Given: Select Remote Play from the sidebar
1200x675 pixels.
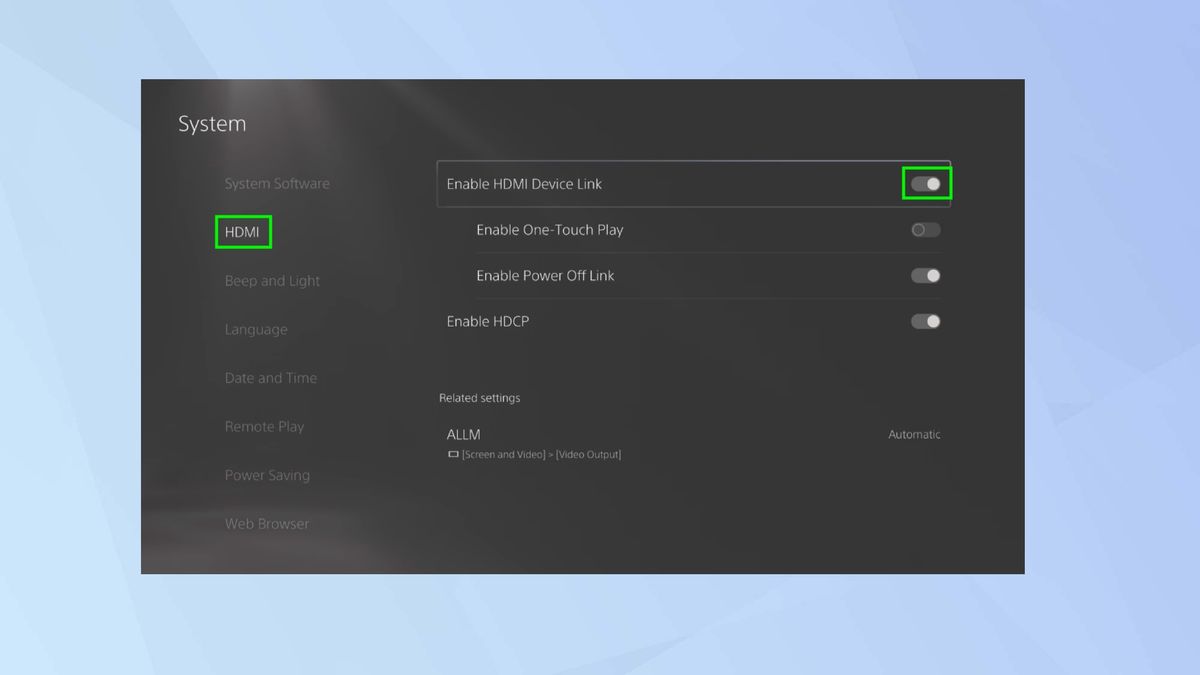Looking at the screenshot, I should (264, 426).
